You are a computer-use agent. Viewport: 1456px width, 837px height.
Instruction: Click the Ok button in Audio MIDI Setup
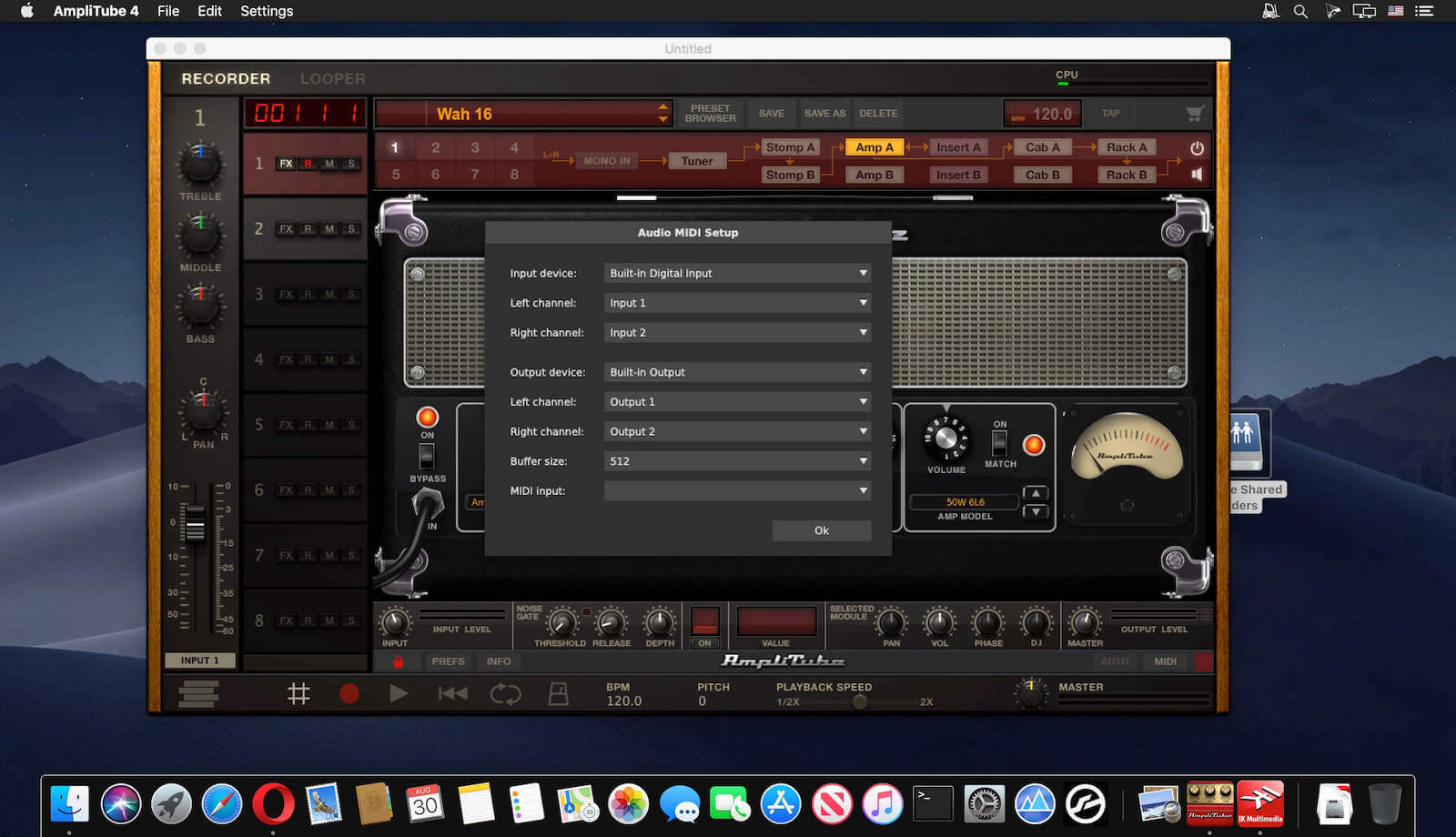coord(821,530)
